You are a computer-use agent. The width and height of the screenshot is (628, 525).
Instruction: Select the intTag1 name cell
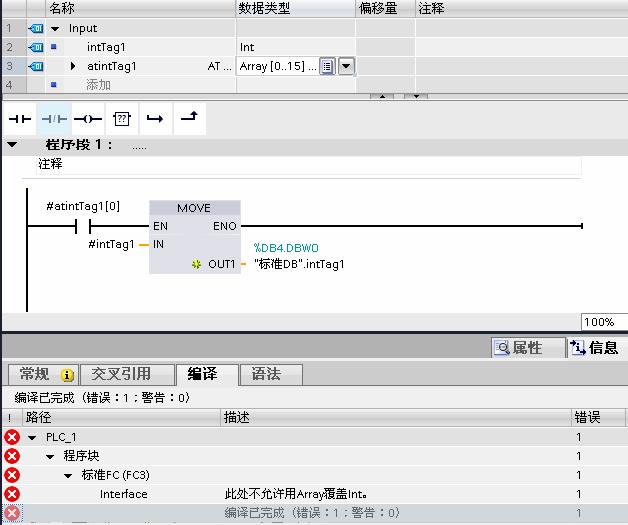point(106,47)
